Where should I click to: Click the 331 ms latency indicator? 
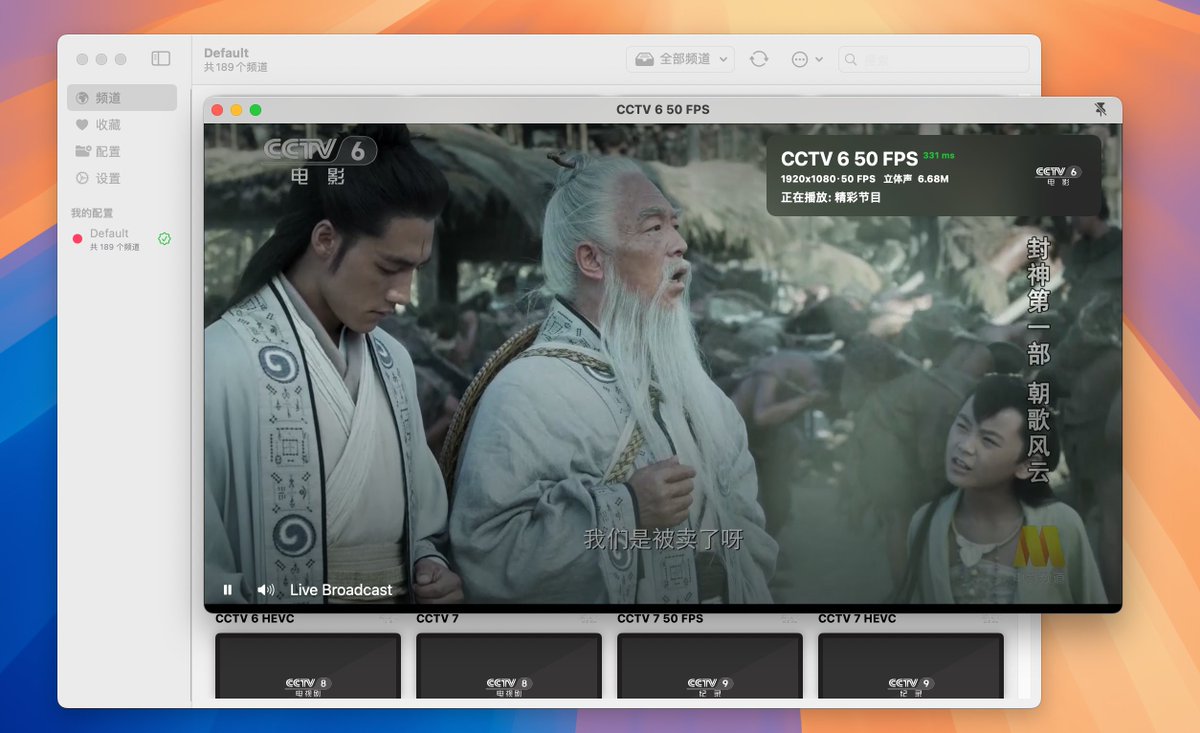(x=939, y=156)
